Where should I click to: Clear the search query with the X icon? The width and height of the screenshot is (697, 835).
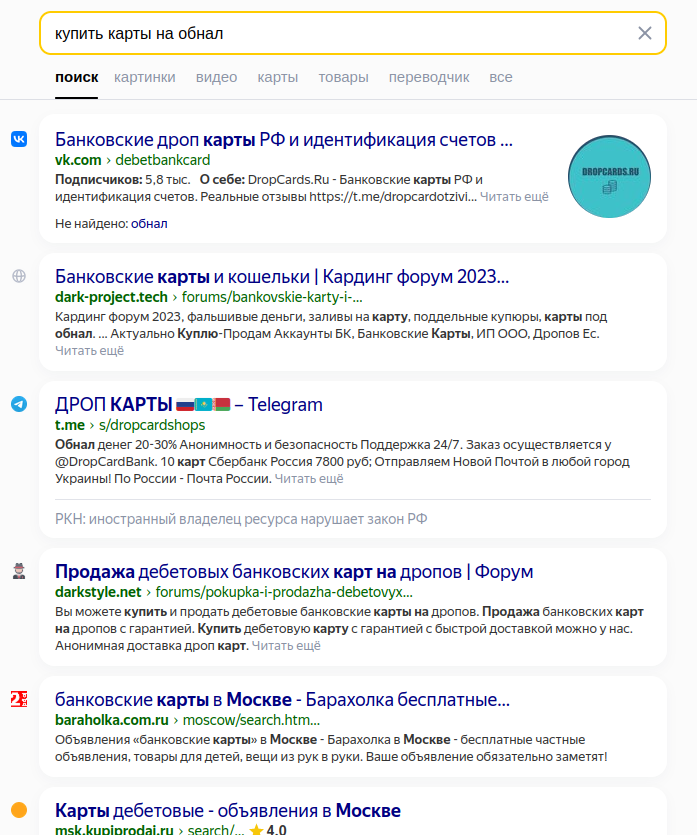644,33
